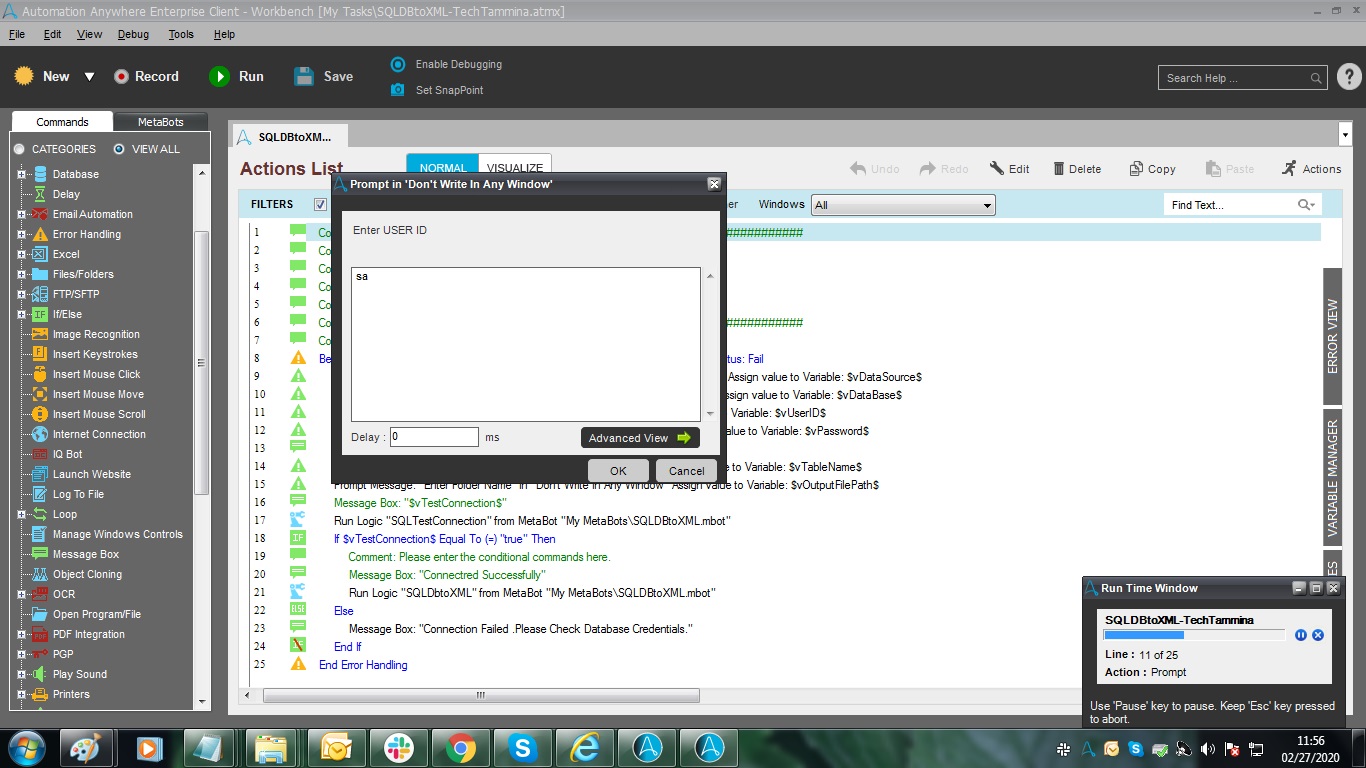Click the Run button in toolbar
The width and height of the screenshot is (1366, 768).
[x=236, y=76]
